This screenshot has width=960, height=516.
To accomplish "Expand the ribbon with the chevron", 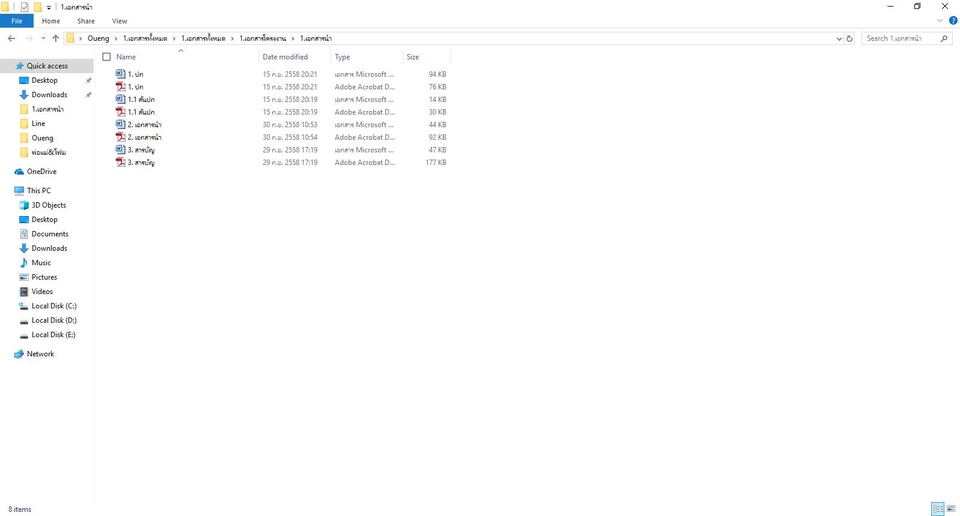I will (x=940, y=21).
